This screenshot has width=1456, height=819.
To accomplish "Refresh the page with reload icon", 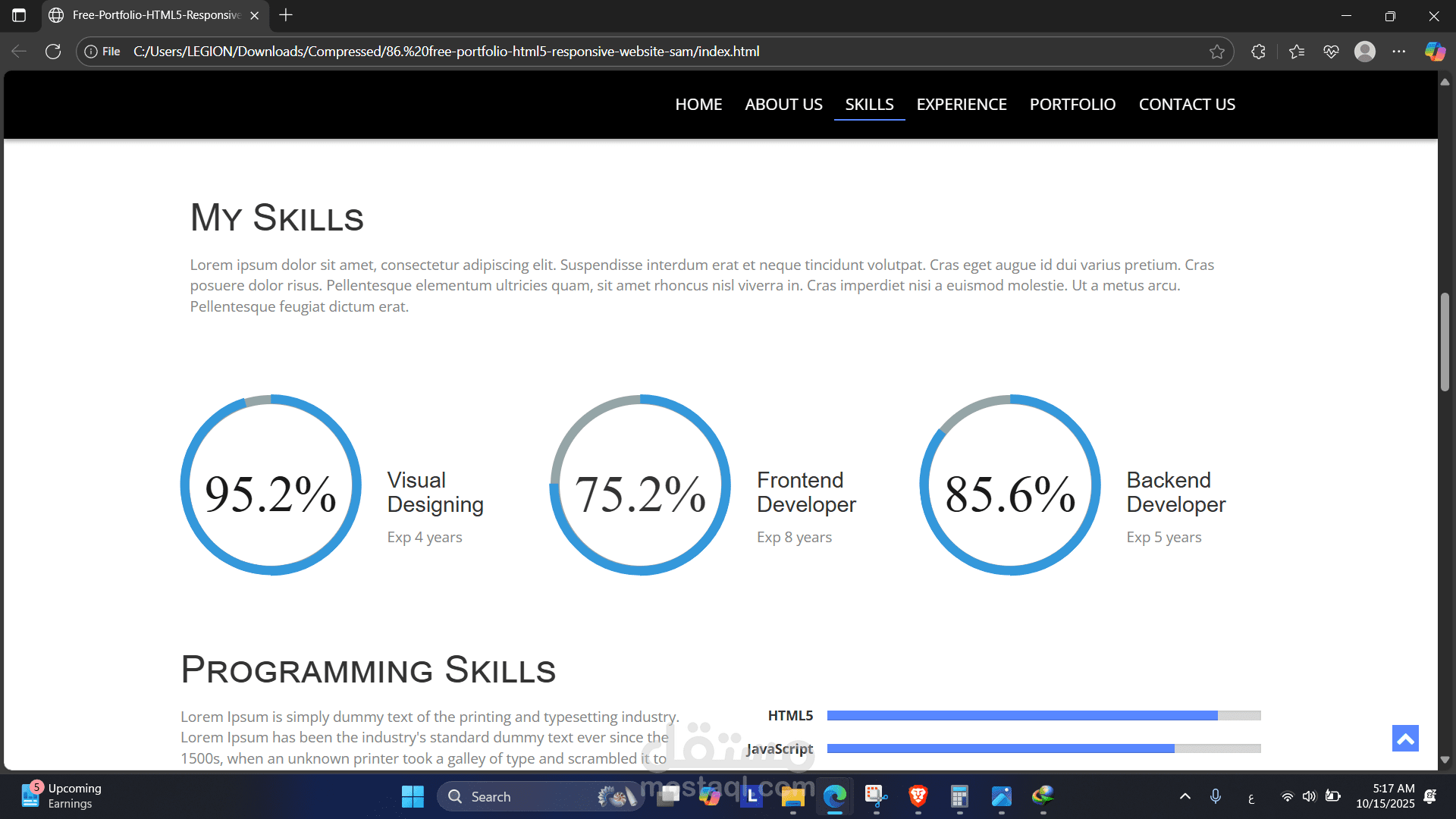I will pos(53,52).
